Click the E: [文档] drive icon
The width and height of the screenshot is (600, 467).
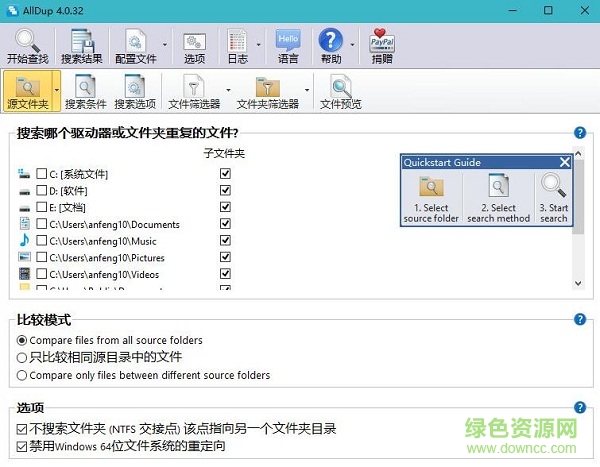pos(24,208)
